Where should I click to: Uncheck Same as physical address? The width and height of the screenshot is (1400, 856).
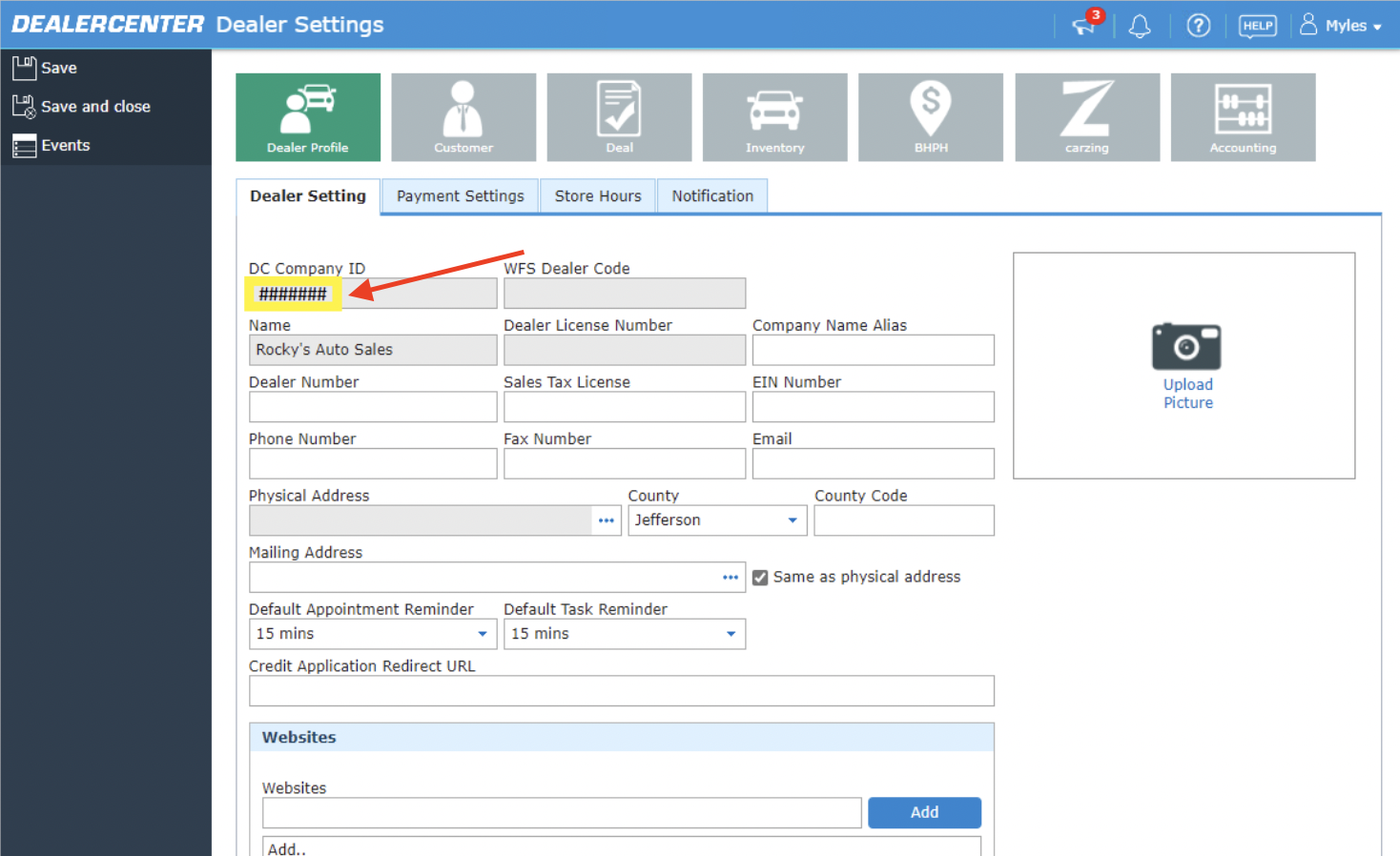pyautogui.click(x=760, y=578)
